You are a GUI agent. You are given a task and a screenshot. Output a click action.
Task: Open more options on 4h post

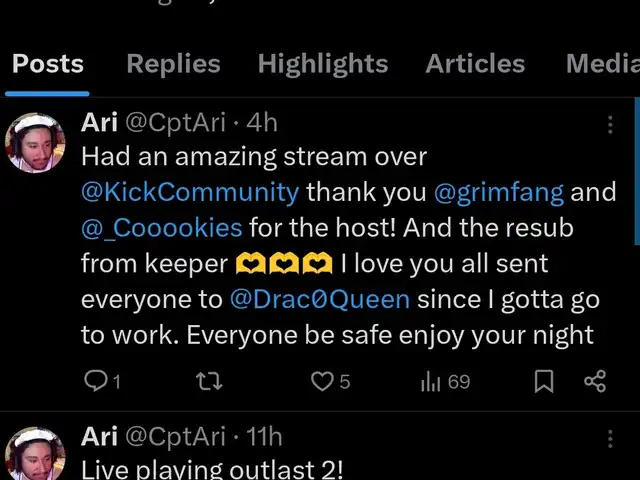(x=610, y=124)
